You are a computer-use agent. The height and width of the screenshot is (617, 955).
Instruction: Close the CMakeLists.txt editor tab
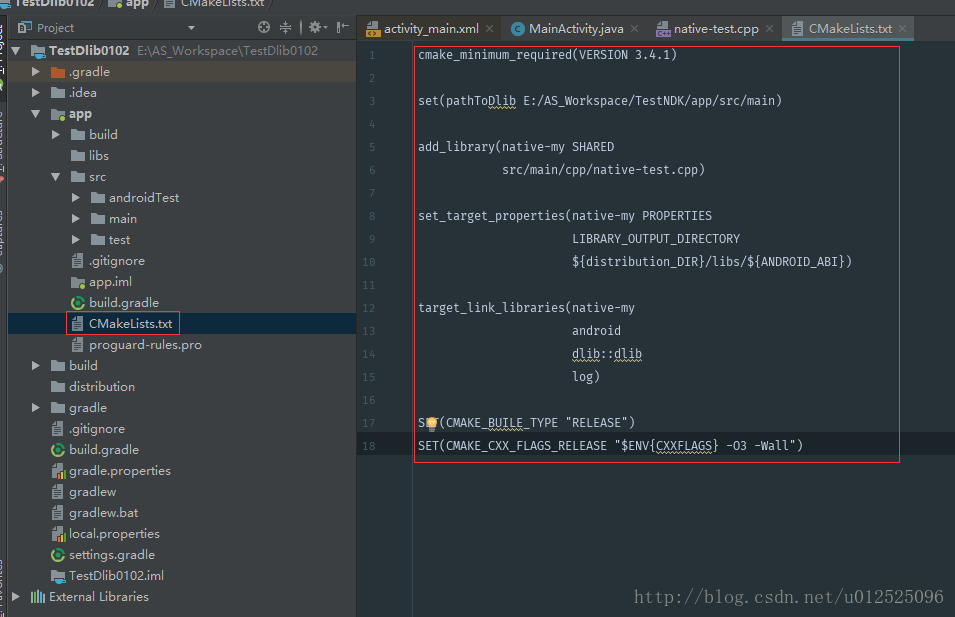click(902, 29)
